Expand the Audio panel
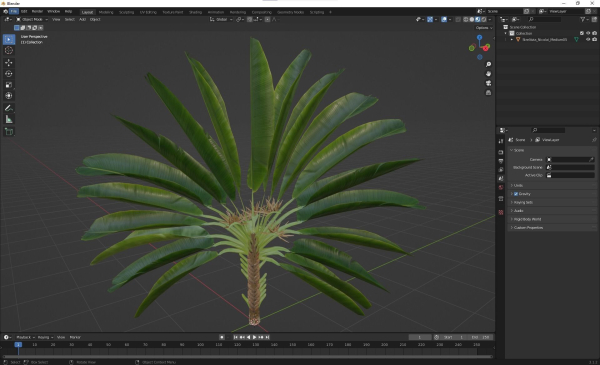Screen dimensions: 600x365 pos(552,211)
